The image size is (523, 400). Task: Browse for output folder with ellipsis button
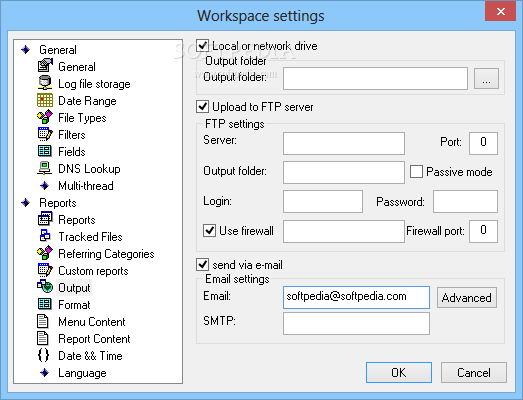click(x=486, y=79)
